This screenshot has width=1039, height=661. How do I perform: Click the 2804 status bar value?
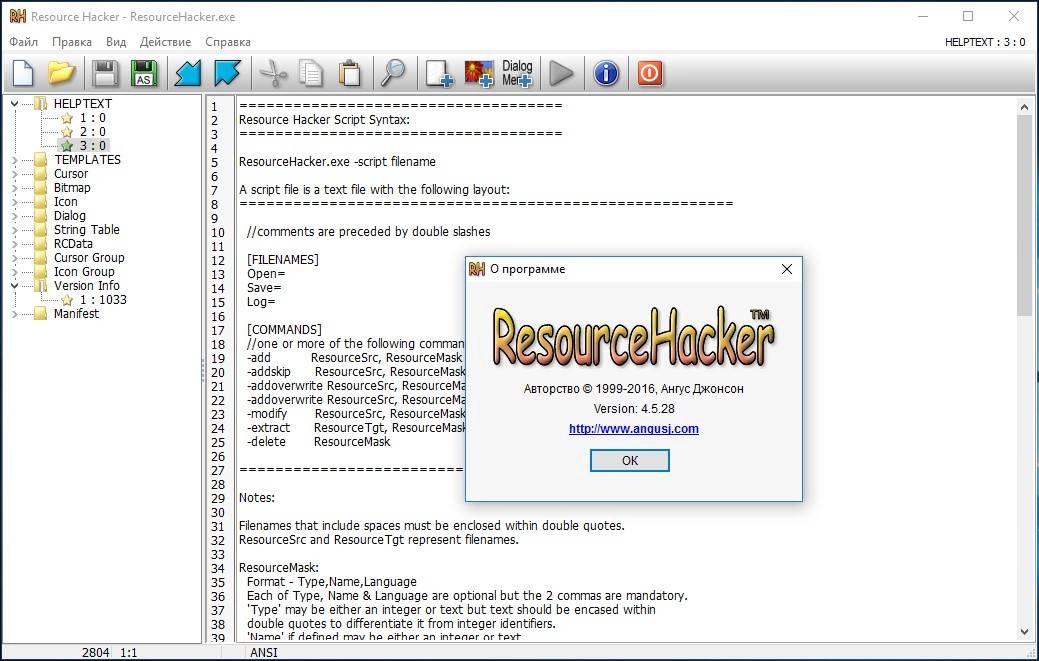point(95,652)
